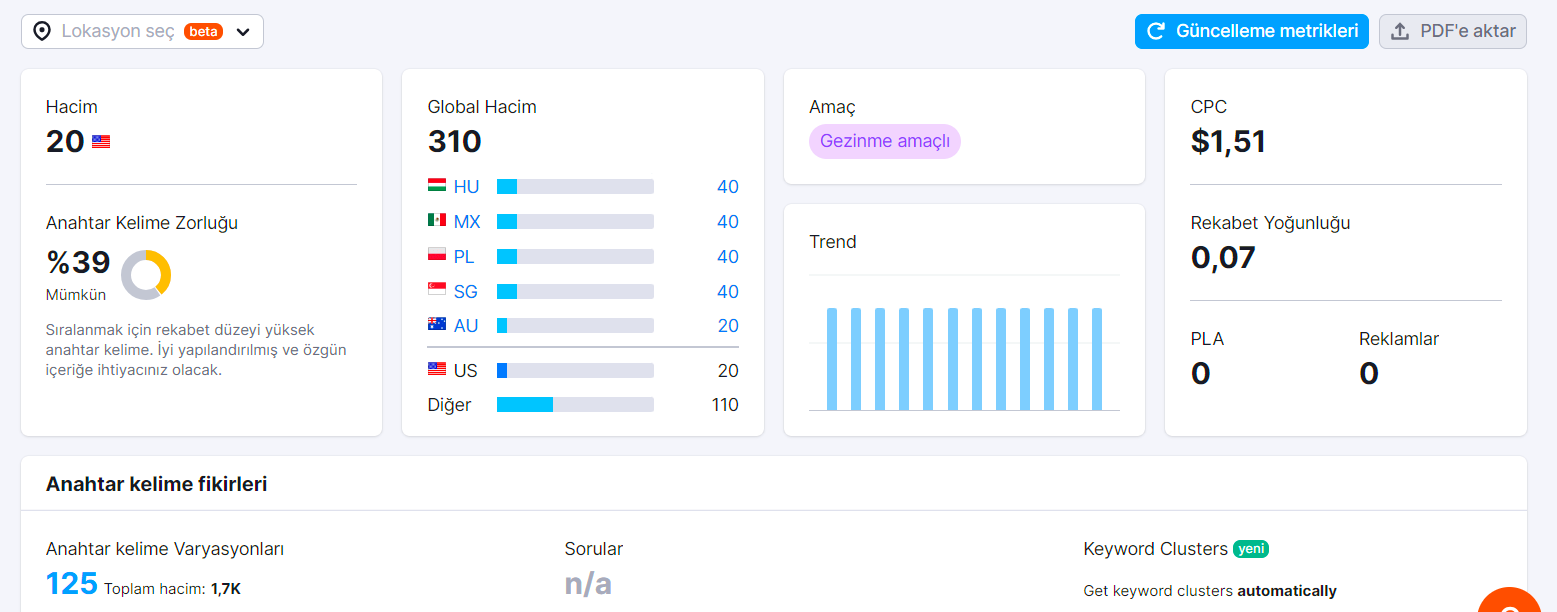Click the last bar in Trend chart

[x=1097, y=359]
